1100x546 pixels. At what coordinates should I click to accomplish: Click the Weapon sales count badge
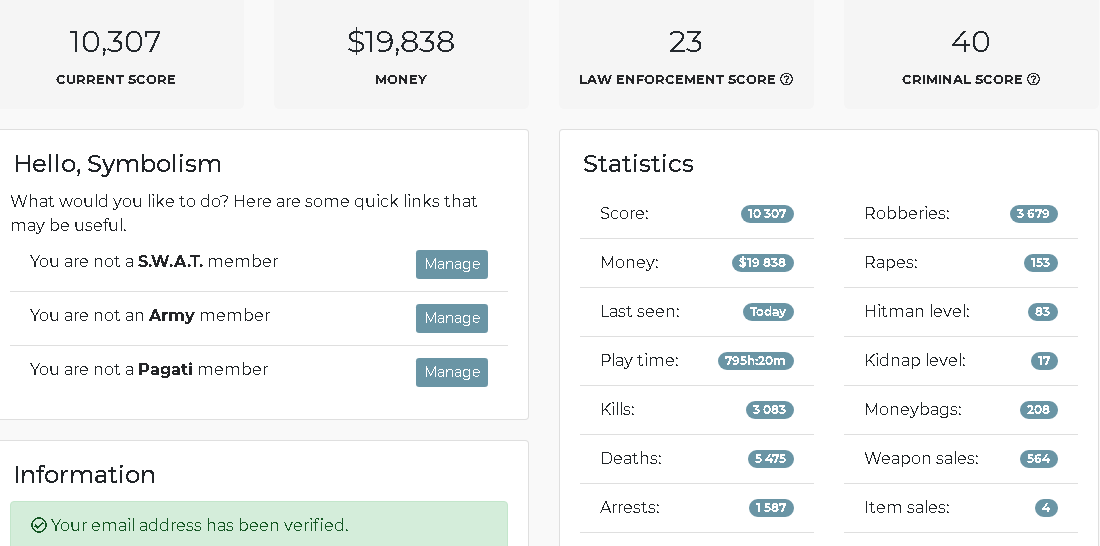[x=1038, y=458]
